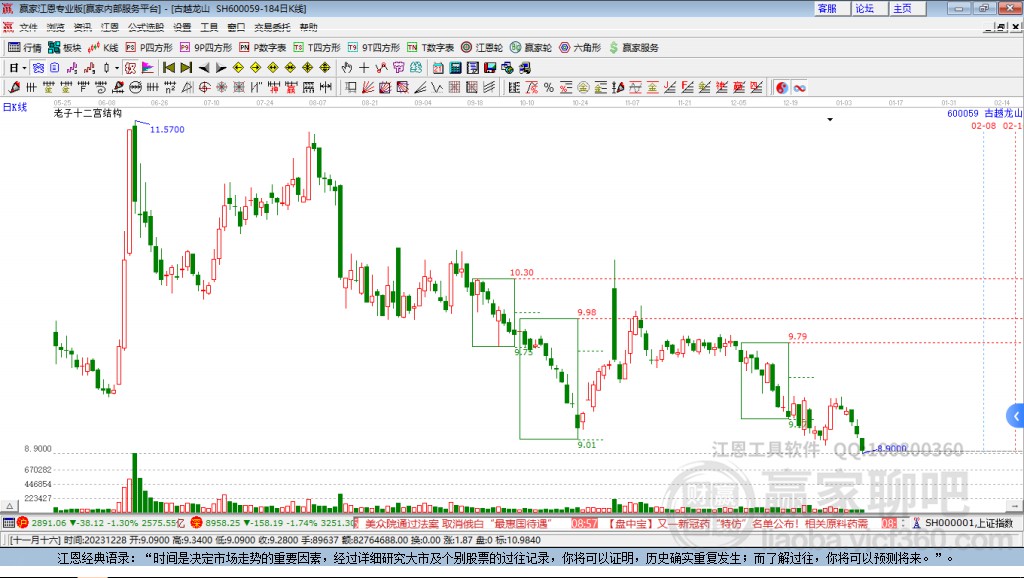Image resolution: width=1024 pixels, height=578 pixels.
Task: Click the 客服 customer service button
Action: pyautogui.click(x=832, y=8)
